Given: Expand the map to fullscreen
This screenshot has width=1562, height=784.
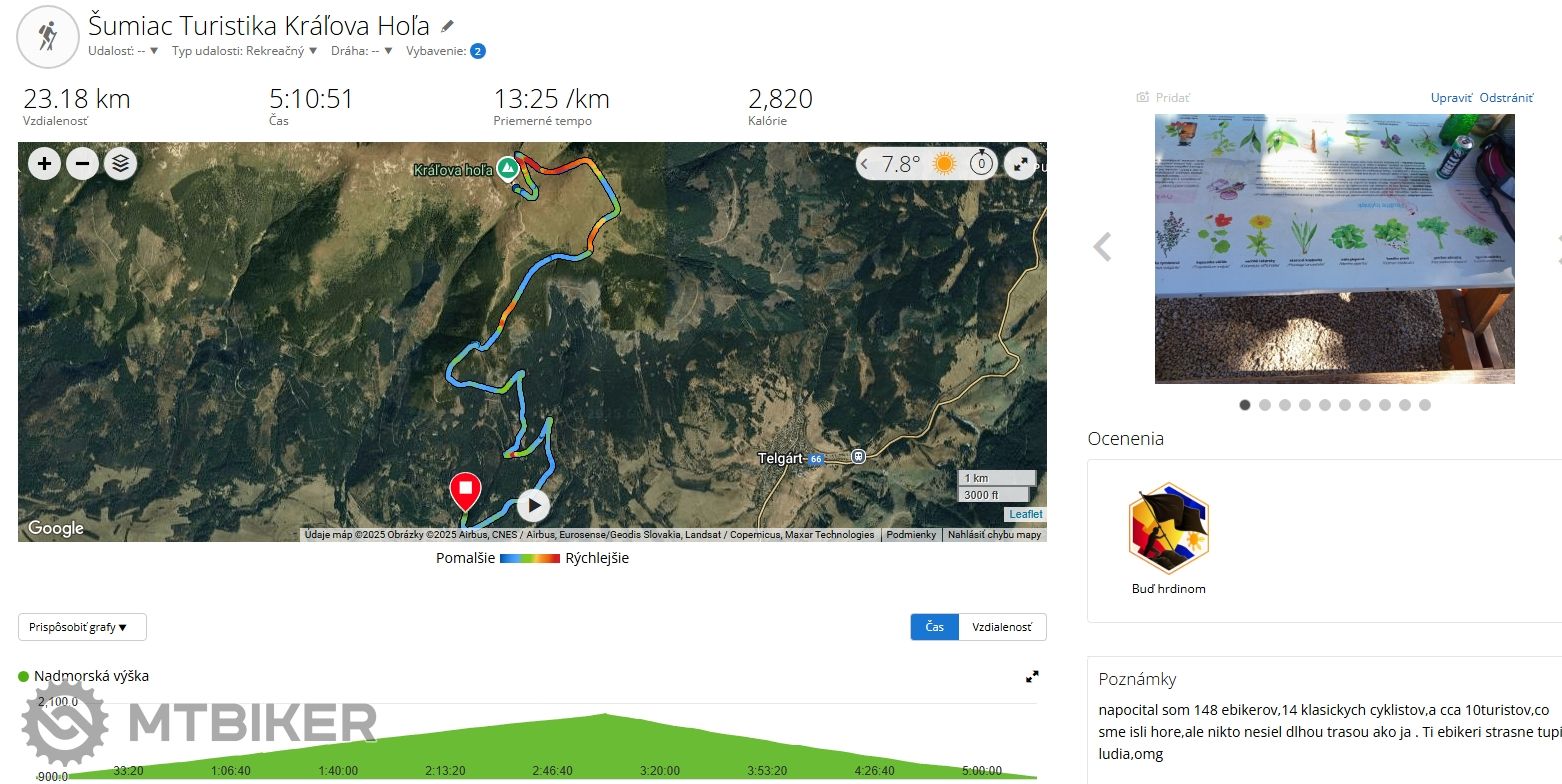Looking at the screenshot, I should tap(1020, 164).
